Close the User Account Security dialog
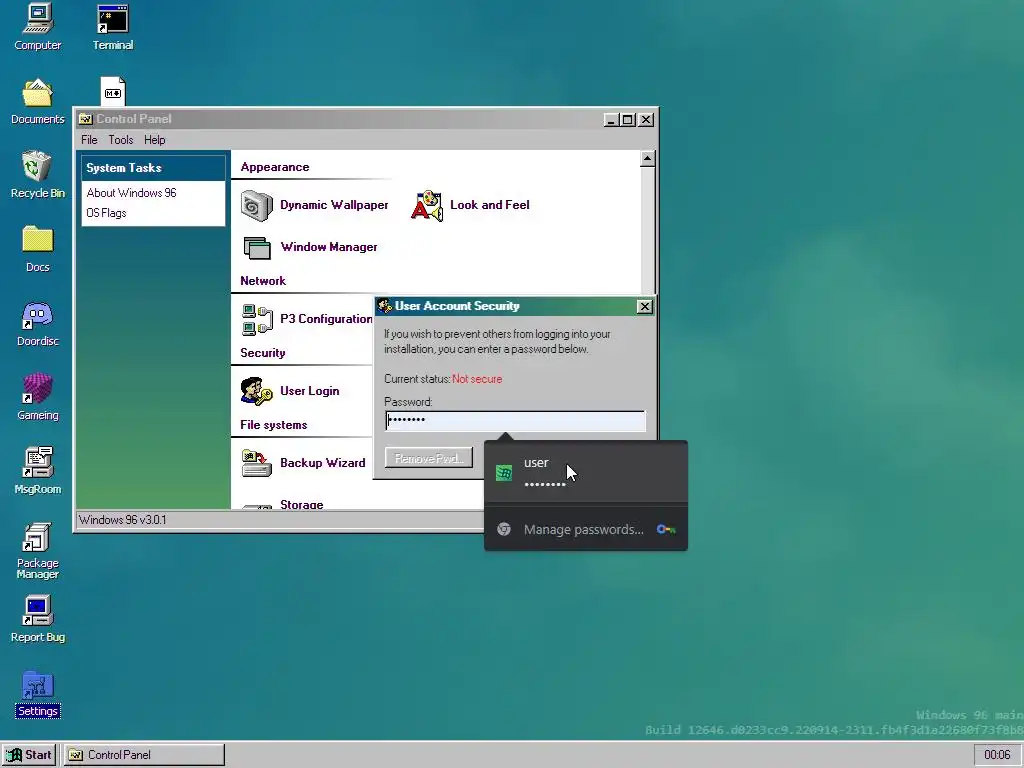Viewport: 1024px width, 768px height. coord(645,306)
